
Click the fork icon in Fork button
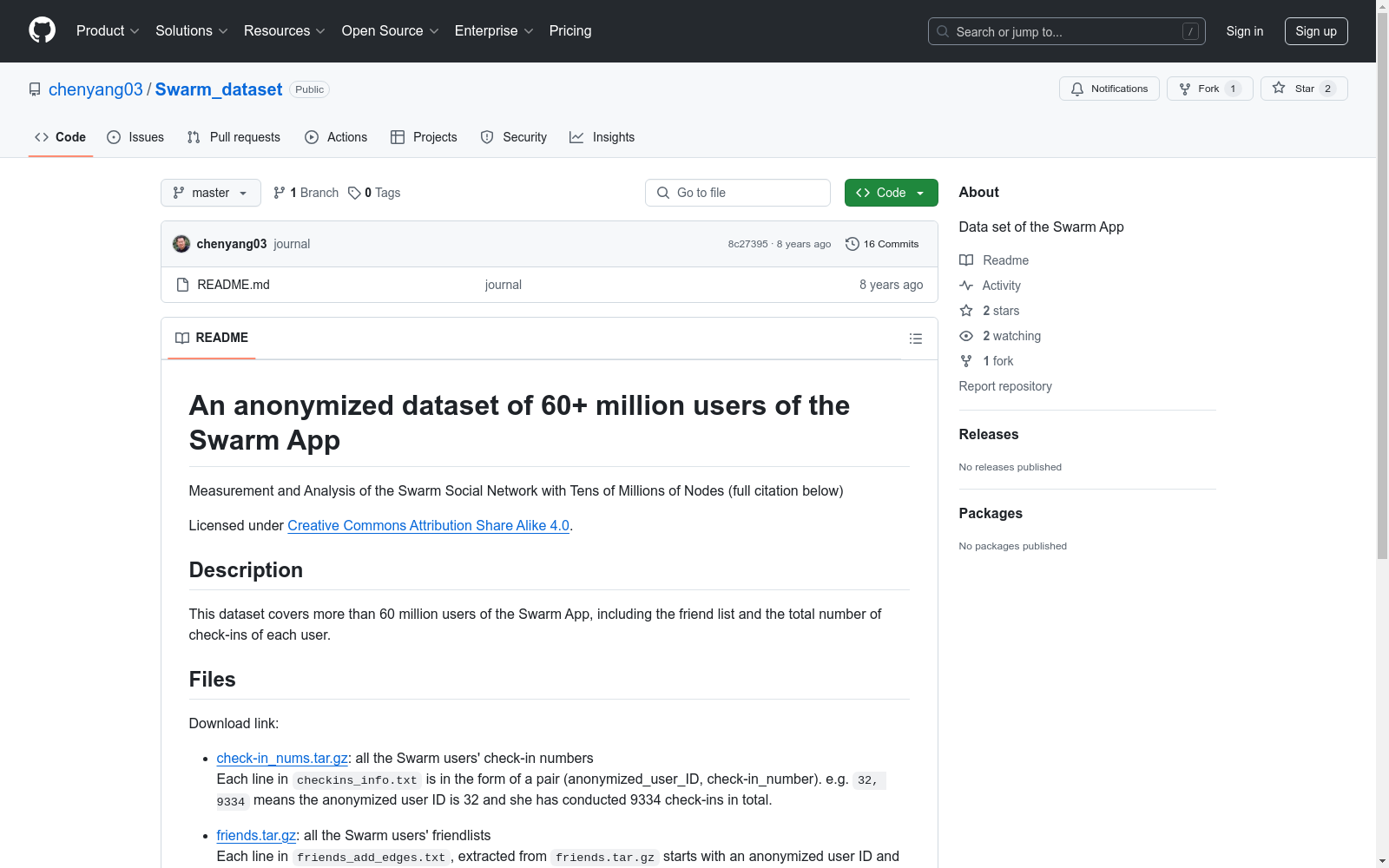pyautogui.click(x=1185, y=89)
